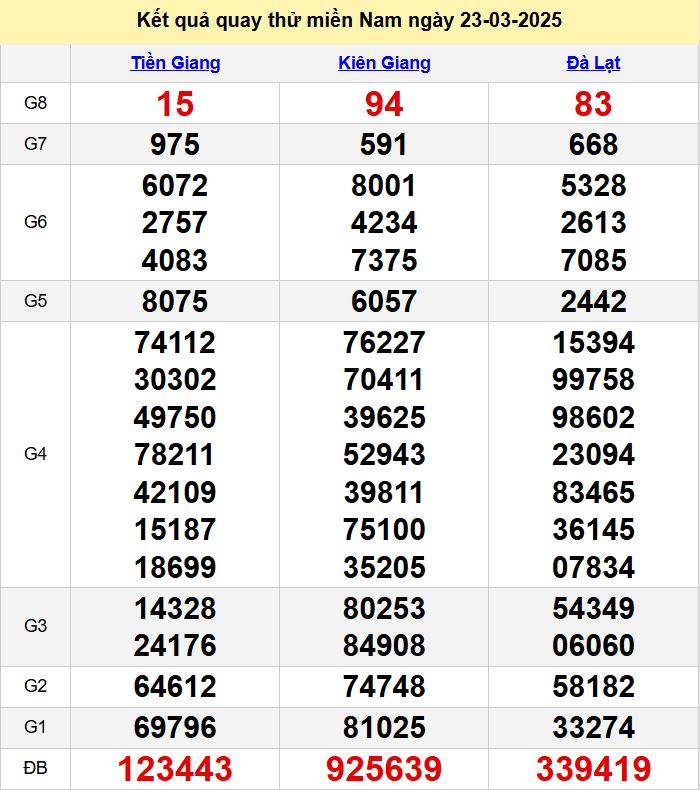Click G4 value 39625
Viewport: 700px width, 790px height.
pos(385,417)
